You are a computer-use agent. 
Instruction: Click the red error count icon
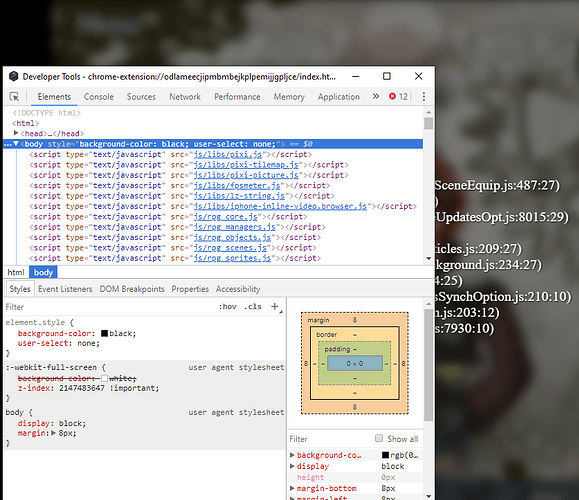[x=392, y=96]
